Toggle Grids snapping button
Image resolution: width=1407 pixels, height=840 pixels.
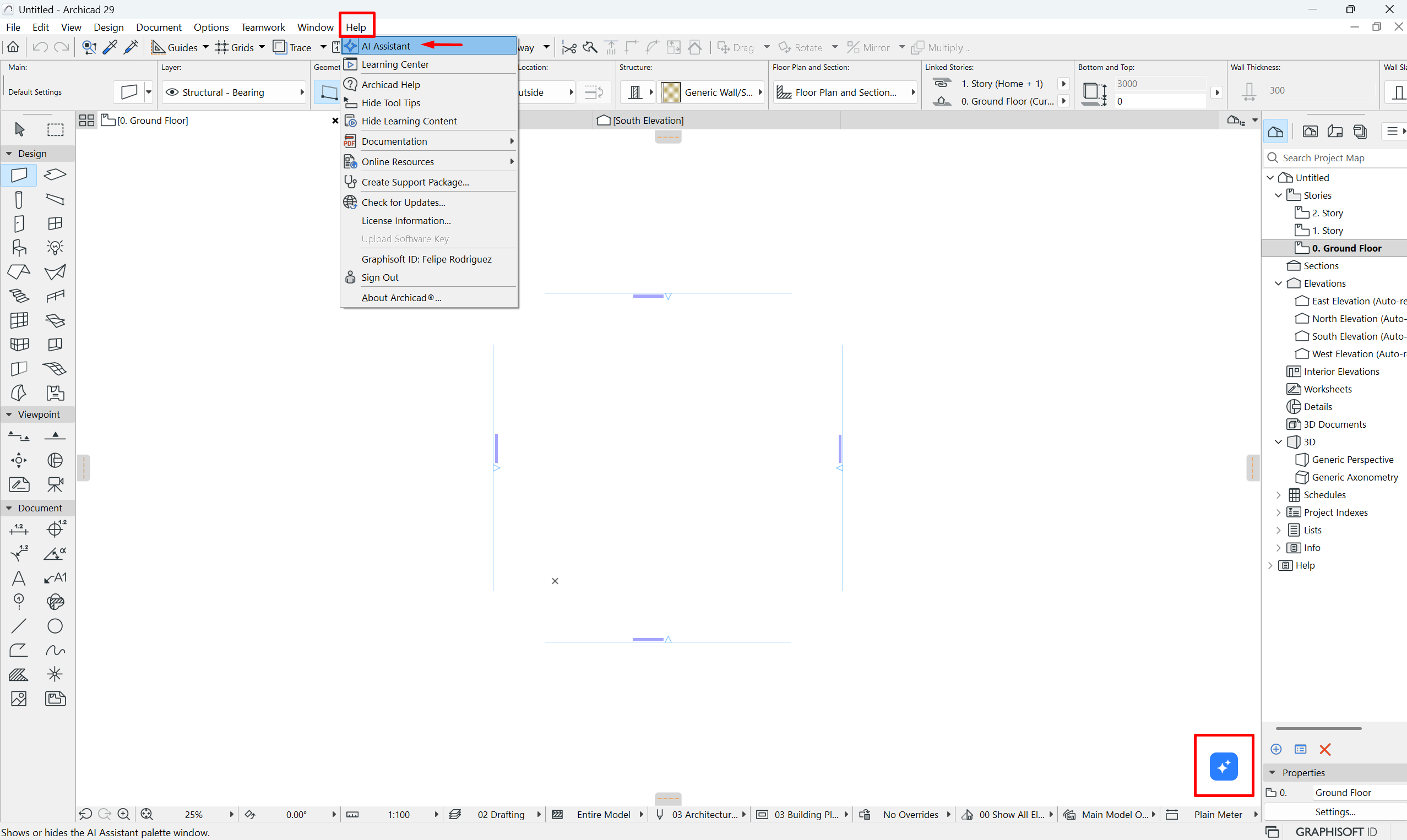[x=235, y=47]
